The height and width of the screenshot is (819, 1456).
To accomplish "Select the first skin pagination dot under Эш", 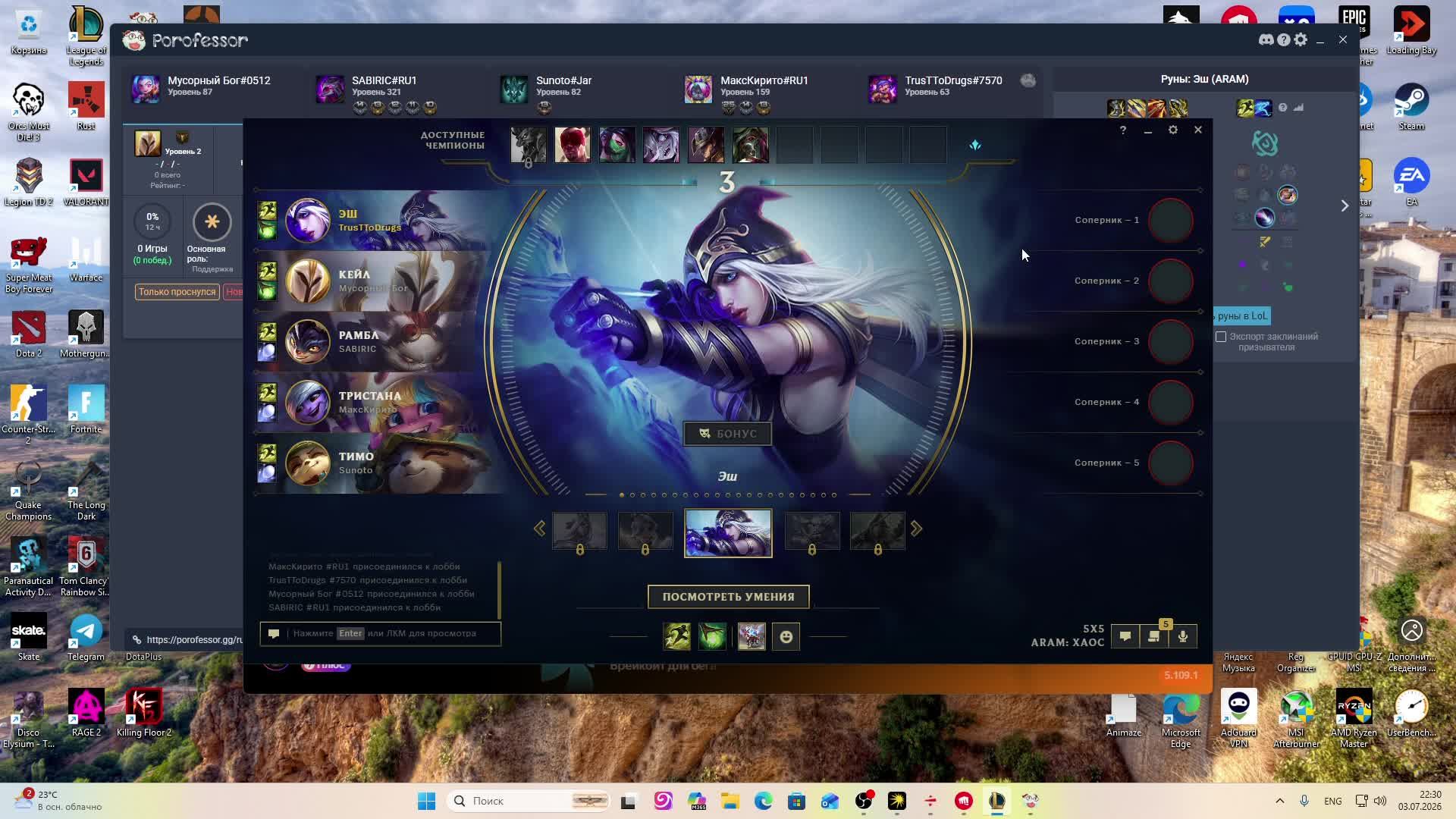I will (622, 495).
